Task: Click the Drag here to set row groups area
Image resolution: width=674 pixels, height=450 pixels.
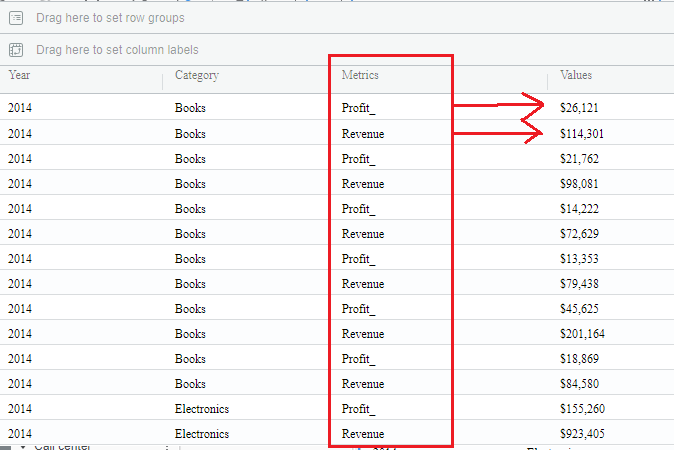Action: click(x=110, y=18)
